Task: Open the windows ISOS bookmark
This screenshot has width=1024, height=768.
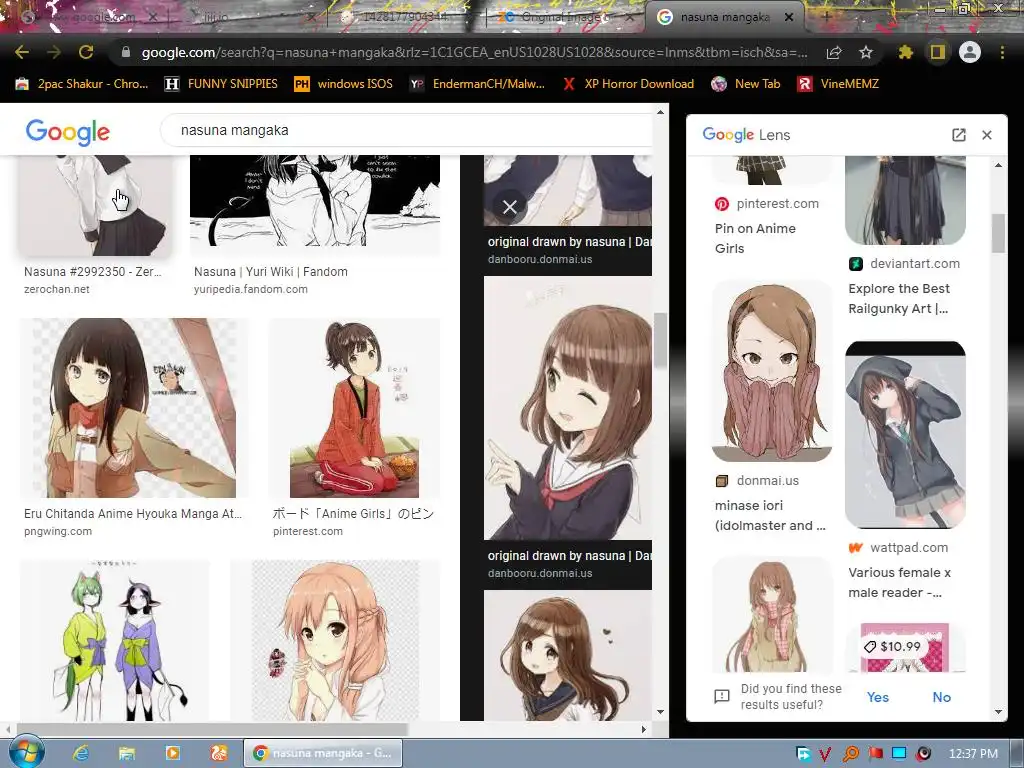Action: pos(344,84)
